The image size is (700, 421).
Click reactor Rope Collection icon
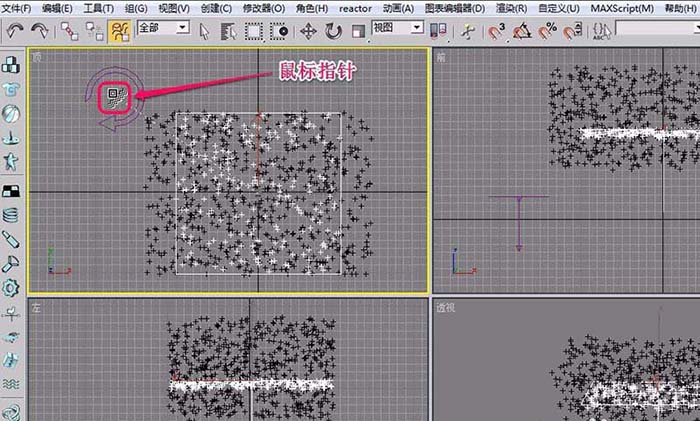(11, 138)
